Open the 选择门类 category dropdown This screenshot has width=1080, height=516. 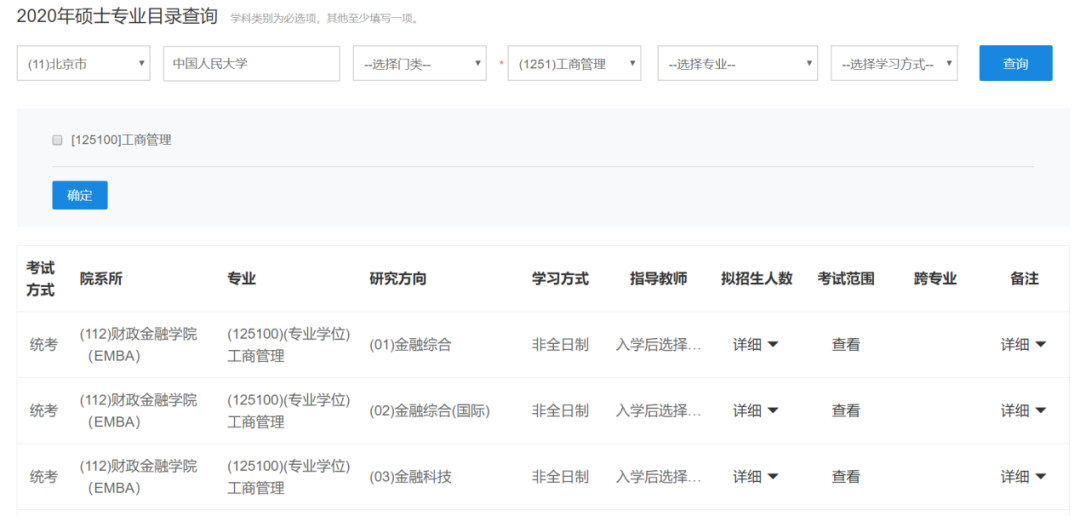tap(419, 64)
